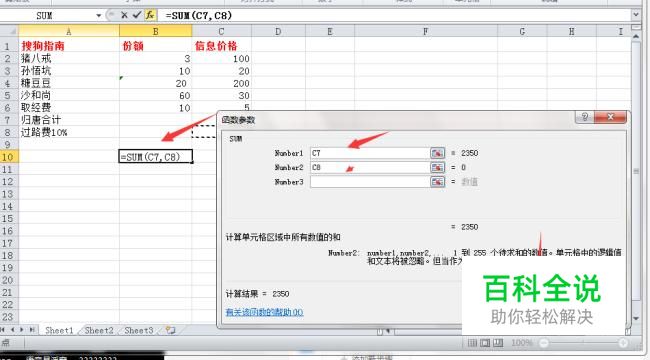Insert a new worksheet tab icon
The image size is (650, 360).
[x=170, y=330]
